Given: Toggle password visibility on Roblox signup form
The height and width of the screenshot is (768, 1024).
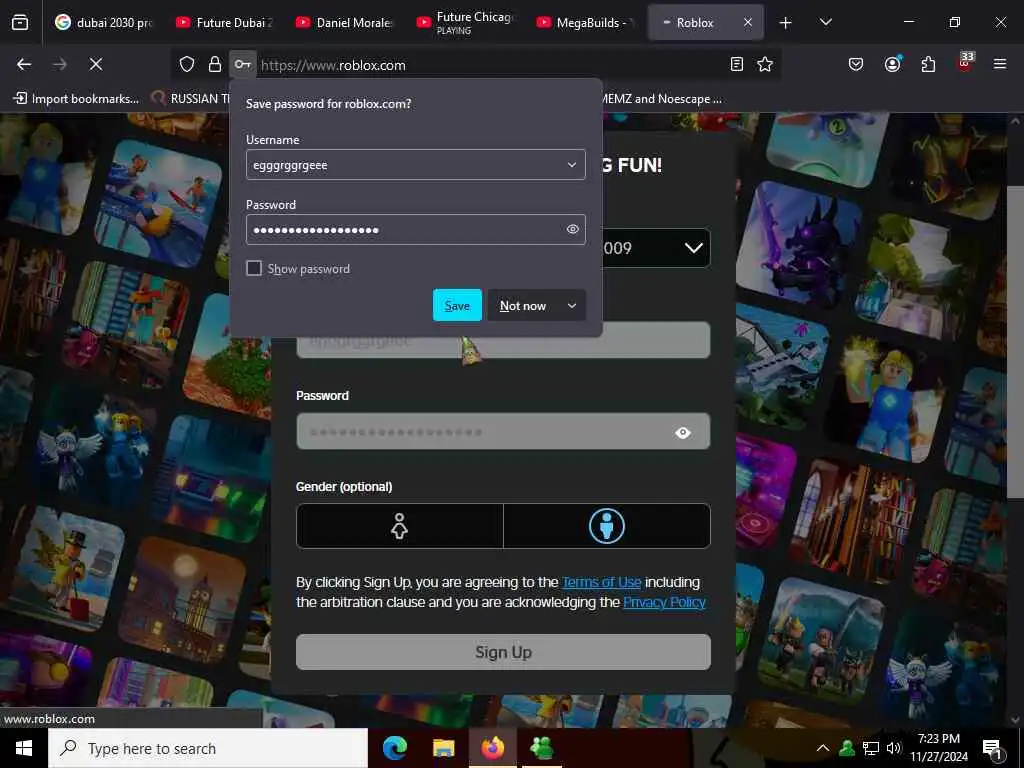Looking at the screenshot, I should [682, 432].
